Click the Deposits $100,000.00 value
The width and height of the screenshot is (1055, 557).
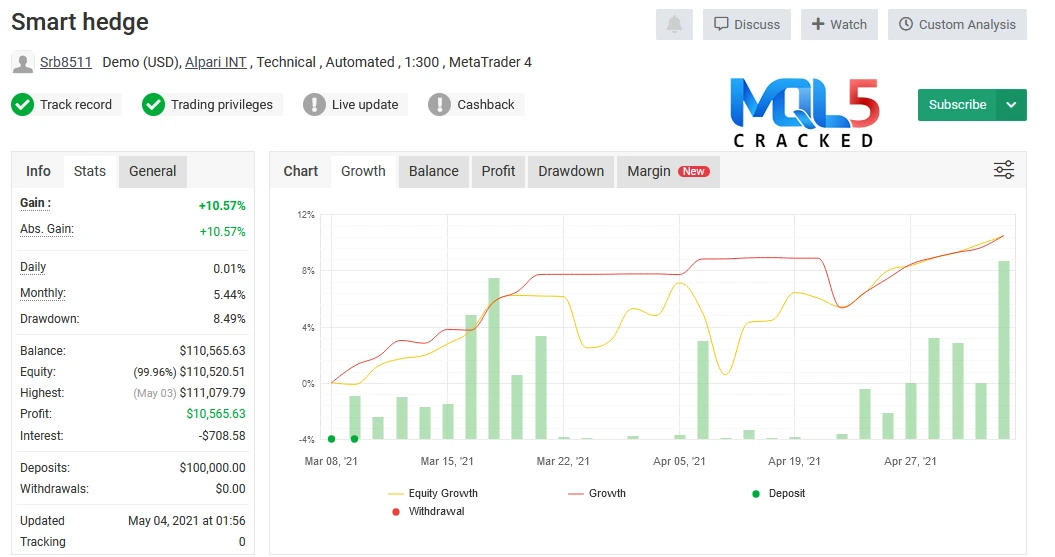213,468
